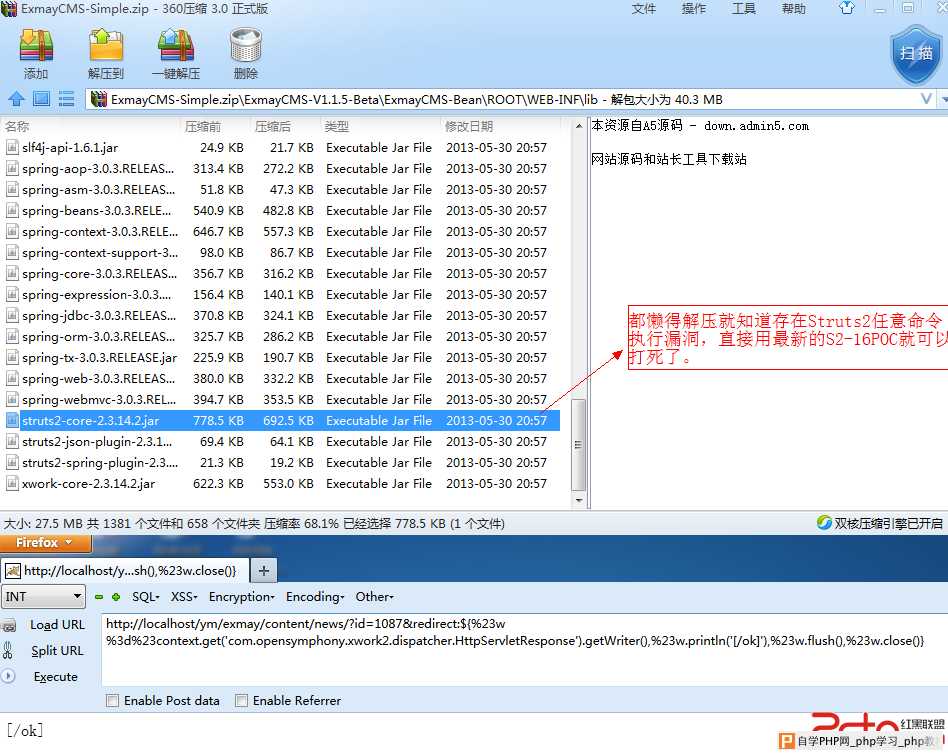Expand the XSS dropdown menu

click(184, 597)
